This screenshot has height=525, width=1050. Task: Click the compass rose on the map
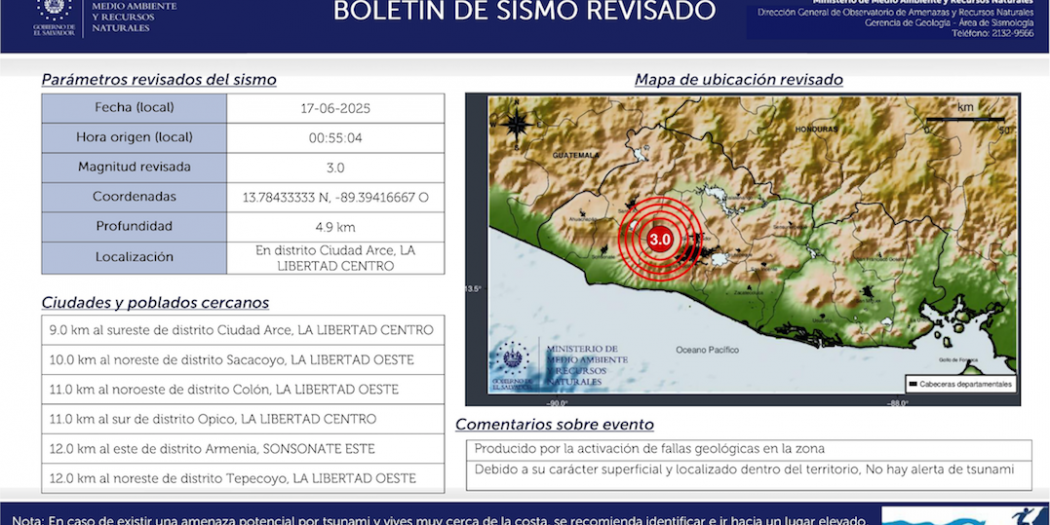[x=517, y=125]
